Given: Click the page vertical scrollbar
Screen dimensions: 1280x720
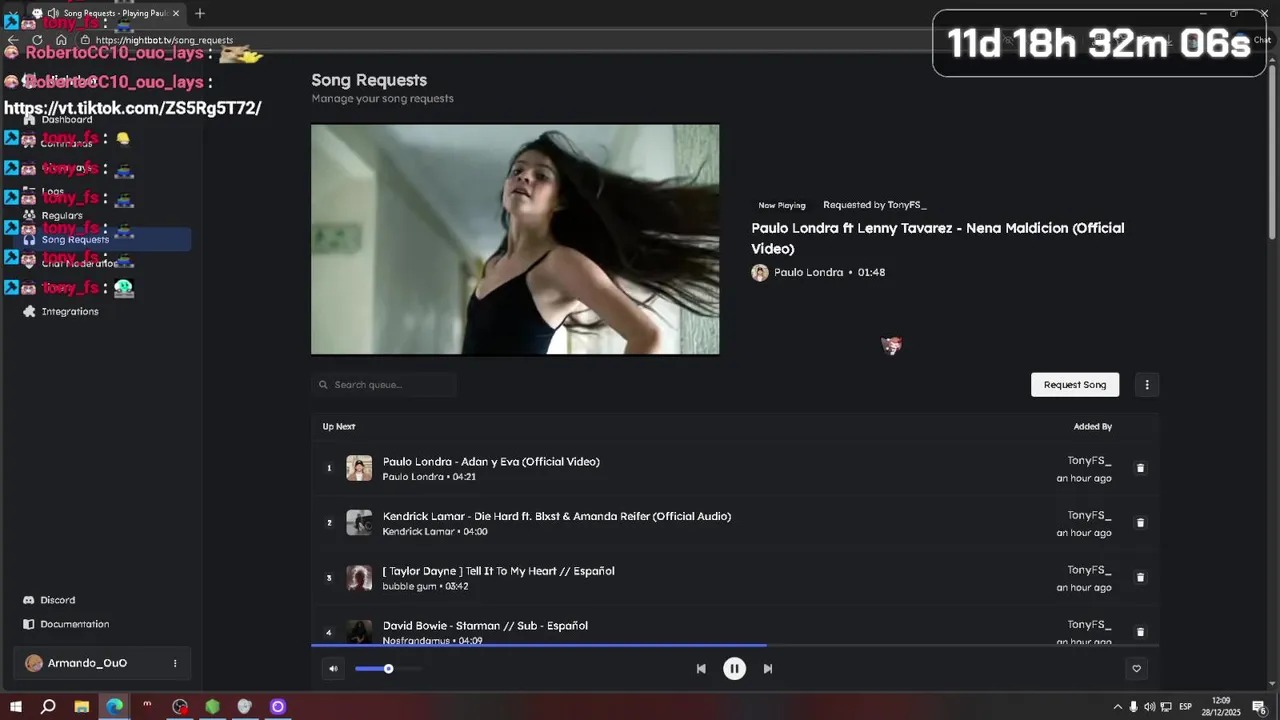Looking at the screenshot, I should [x=1273, y=150].
